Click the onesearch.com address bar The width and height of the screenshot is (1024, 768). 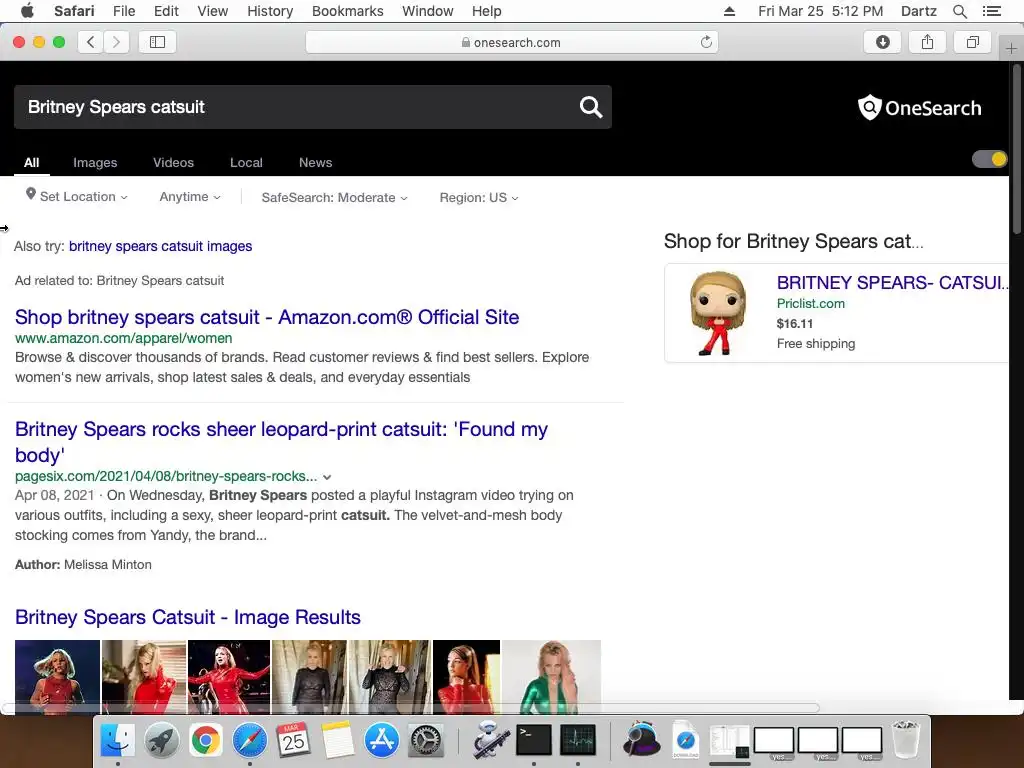511,42
